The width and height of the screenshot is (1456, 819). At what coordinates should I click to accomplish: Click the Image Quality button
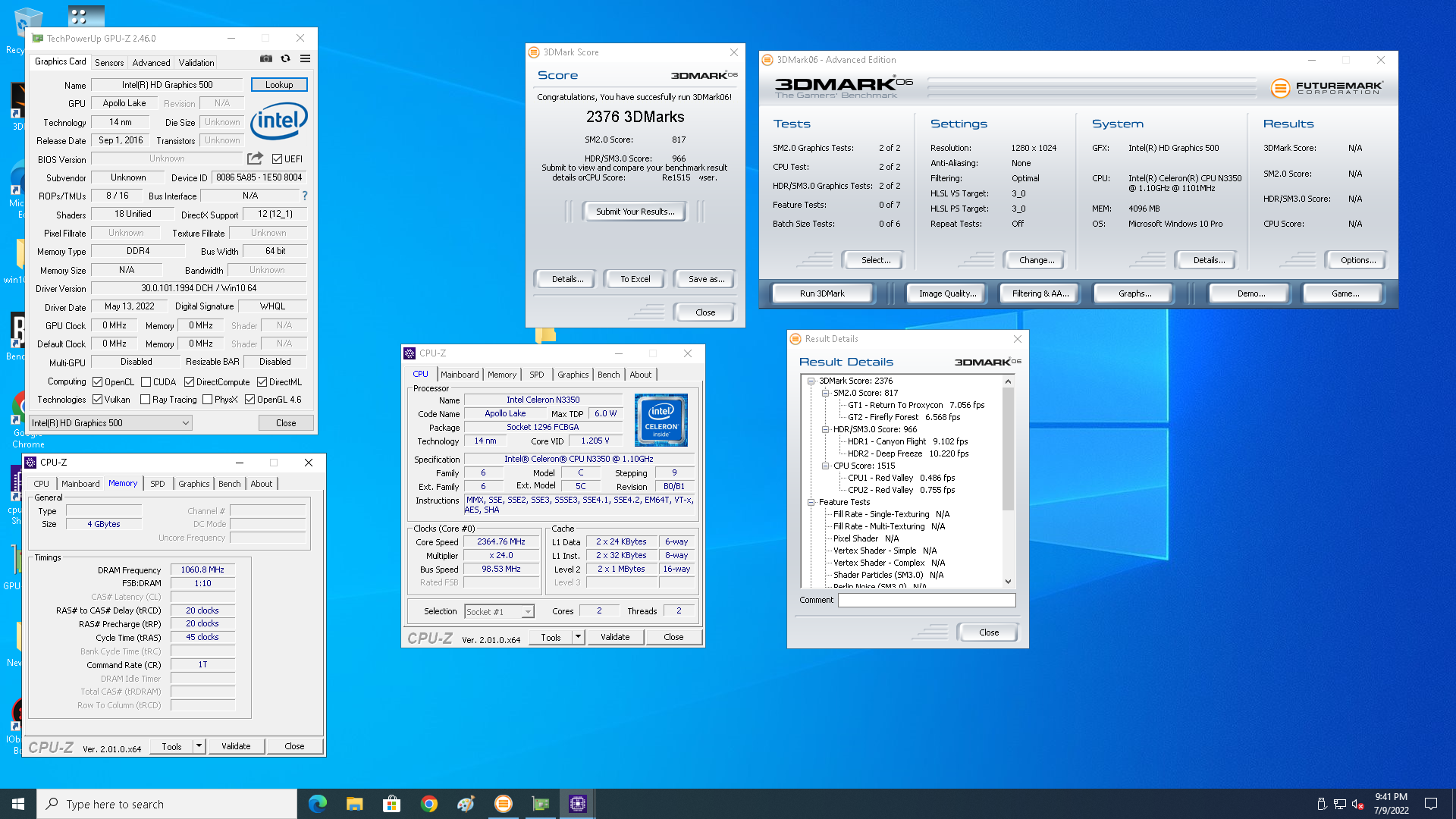click(947, 293)
